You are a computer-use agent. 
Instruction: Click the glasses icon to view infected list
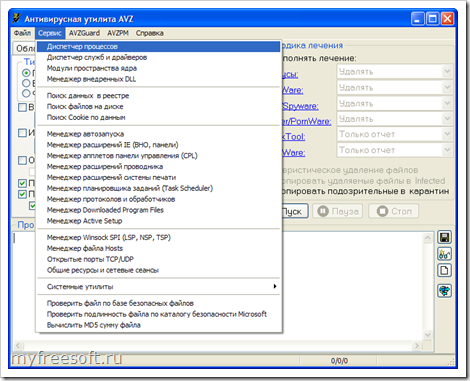(444, 254)
